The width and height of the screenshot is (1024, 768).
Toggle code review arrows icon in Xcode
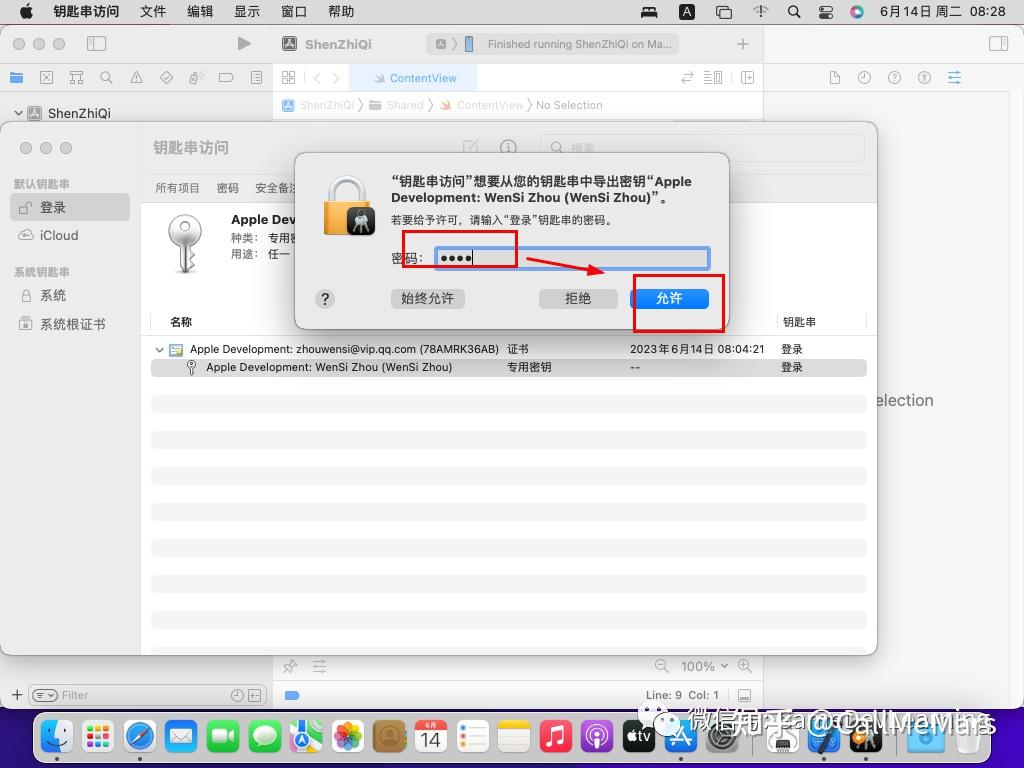click(x=687, y=78)
